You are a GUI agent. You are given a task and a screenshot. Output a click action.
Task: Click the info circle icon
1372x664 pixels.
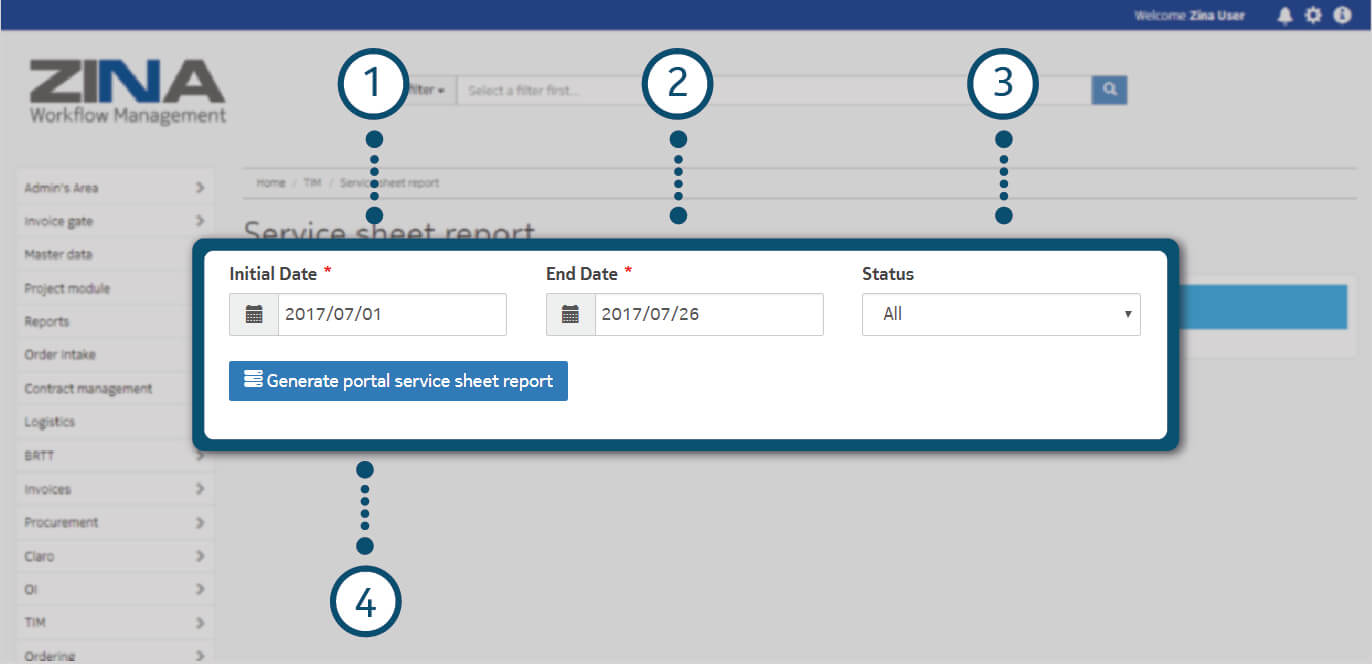click(x=1342, y=16)
